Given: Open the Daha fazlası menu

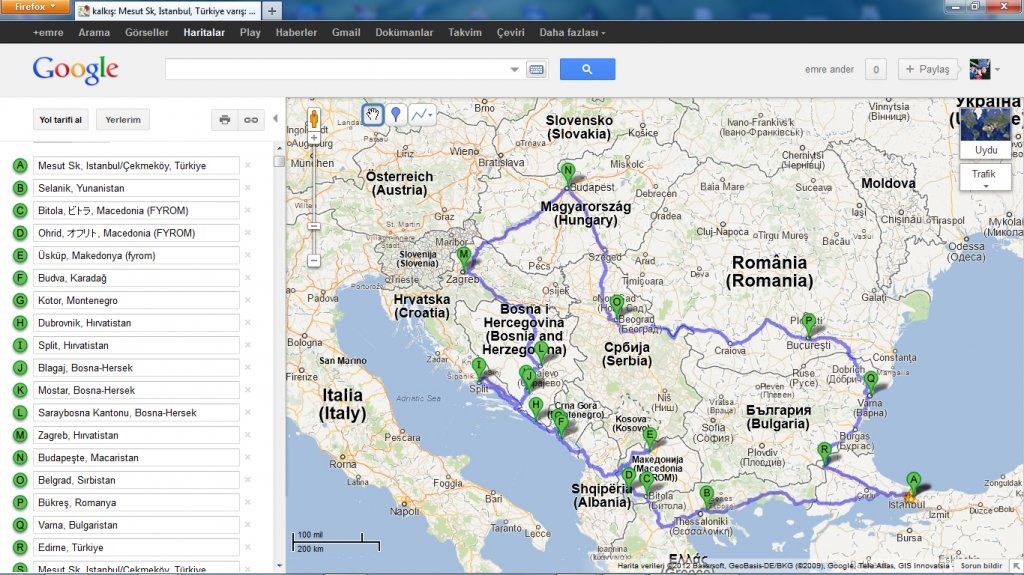Looking at the screenshot, I should tap(572, 33).
